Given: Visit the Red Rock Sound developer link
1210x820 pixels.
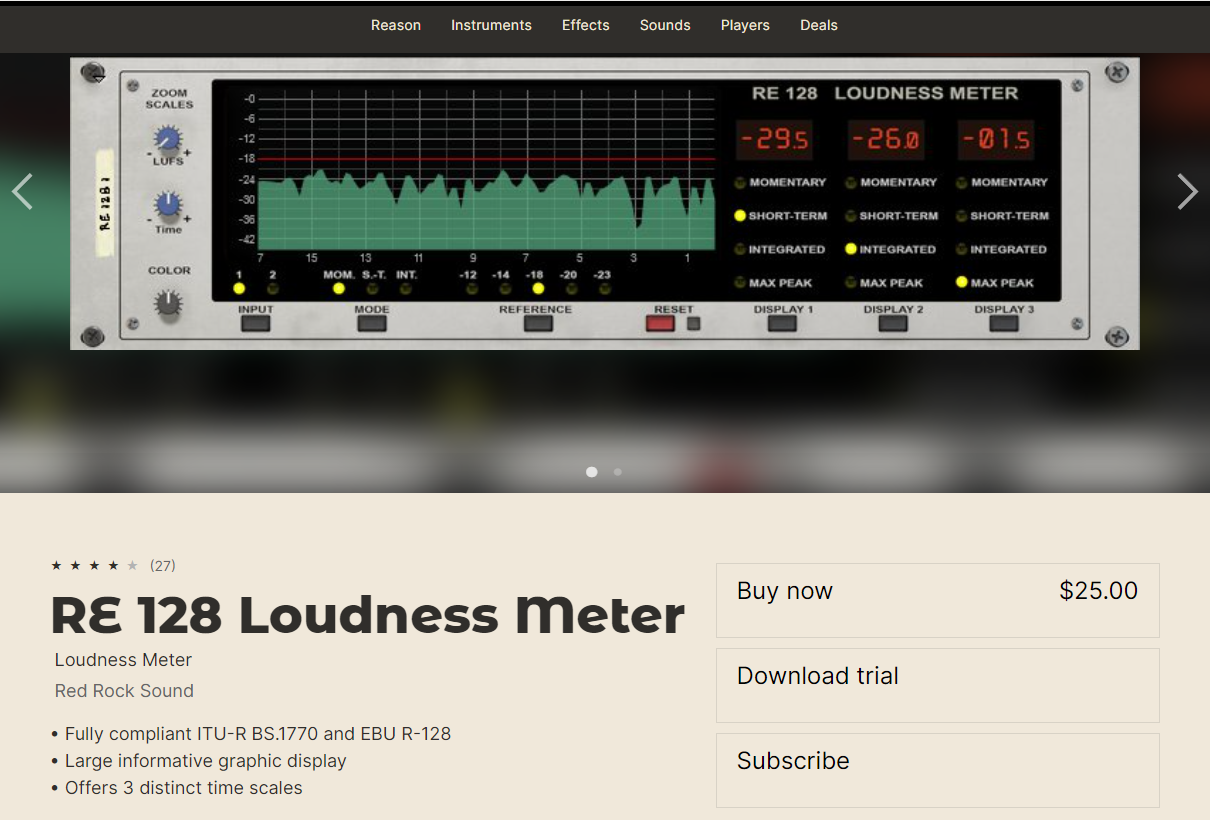Looking at the screenshot, I should coord(124,691).
